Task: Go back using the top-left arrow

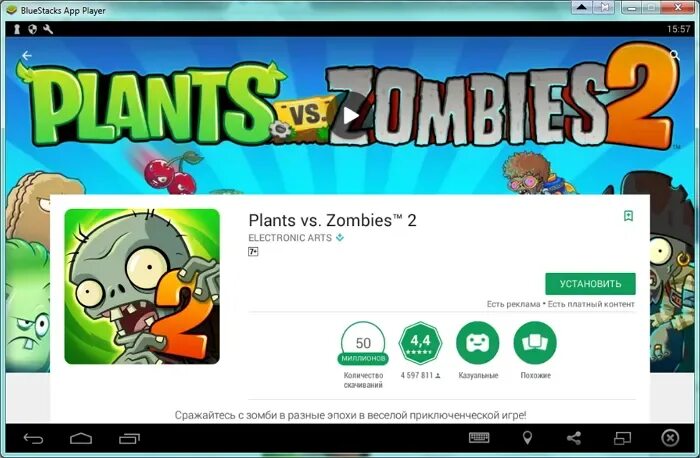Action: point(27,55)
